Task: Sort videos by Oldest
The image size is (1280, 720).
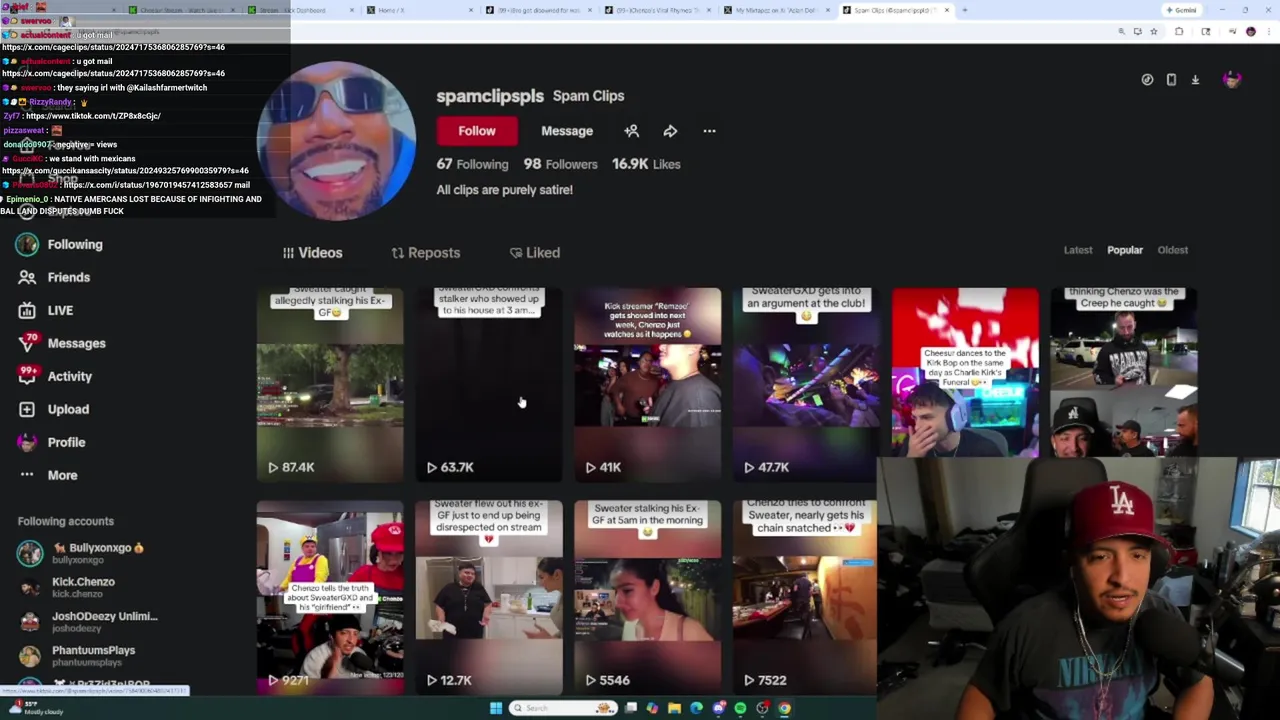Action: tap(1173, 250)
